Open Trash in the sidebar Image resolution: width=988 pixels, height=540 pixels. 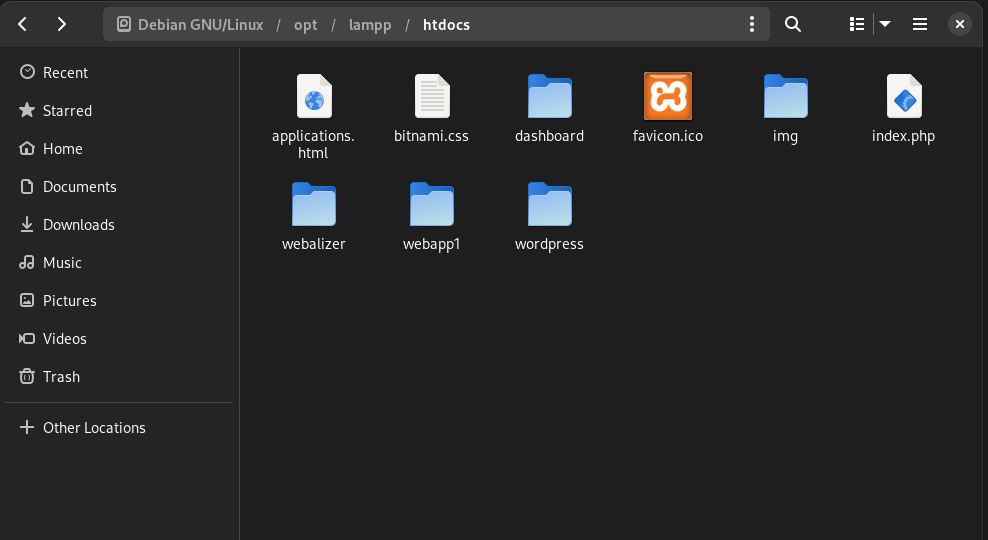click(61, 377)
